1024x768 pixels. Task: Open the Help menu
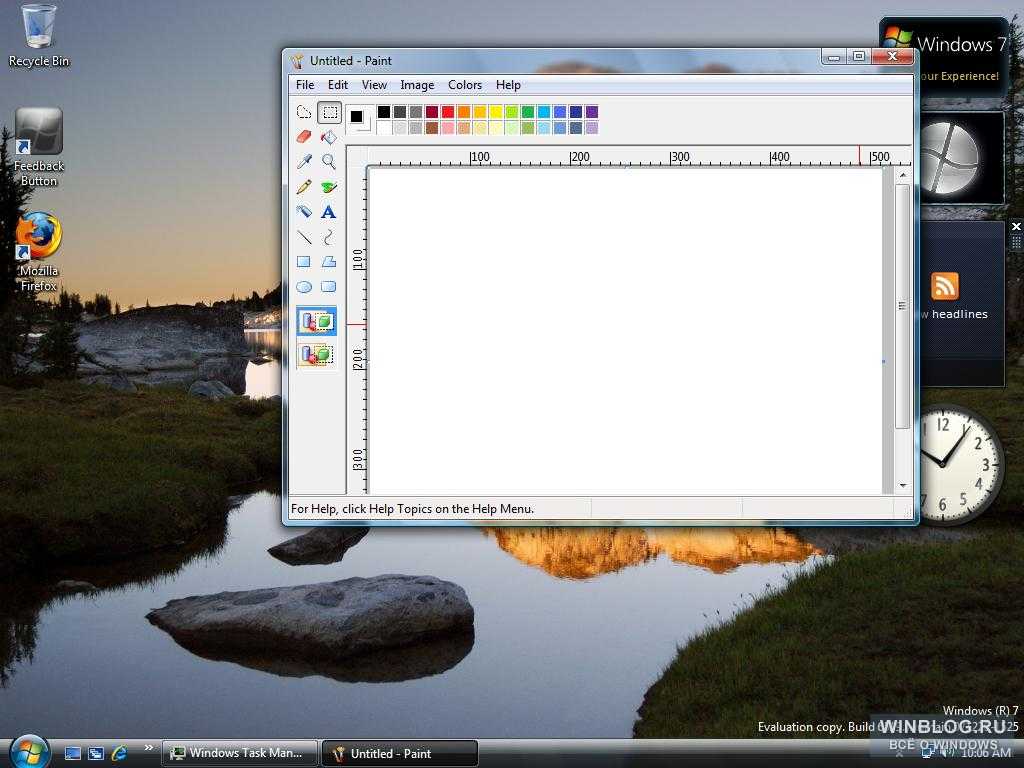[508, 85]
